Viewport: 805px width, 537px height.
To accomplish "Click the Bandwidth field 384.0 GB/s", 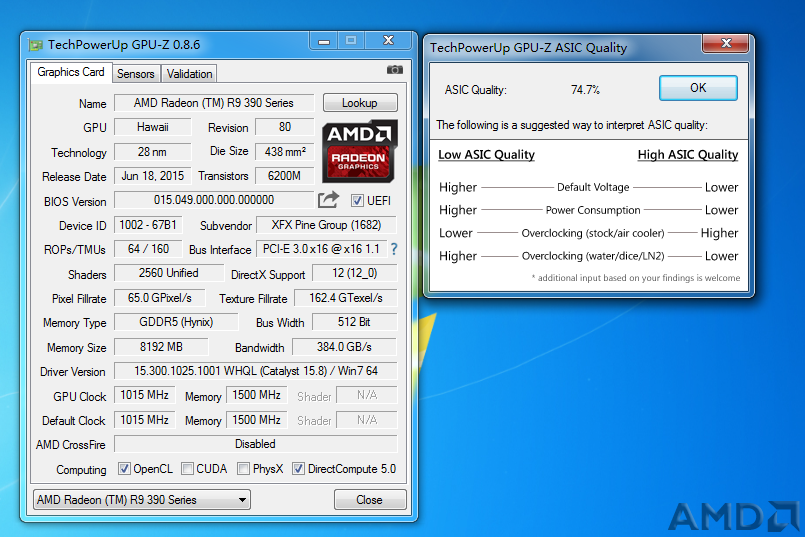I will [344, 347].
